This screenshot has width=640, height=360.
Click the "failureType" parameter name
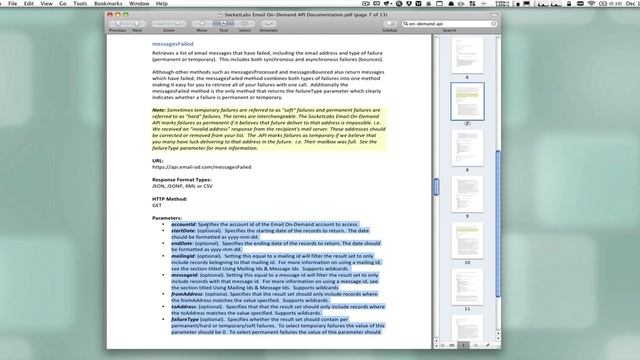185,319
